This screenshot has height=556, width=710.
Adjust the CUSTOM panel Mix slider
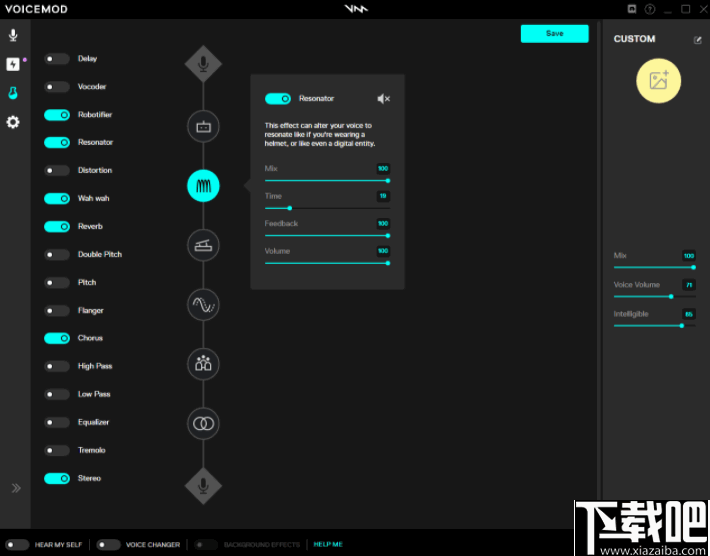tap(654, 267)
